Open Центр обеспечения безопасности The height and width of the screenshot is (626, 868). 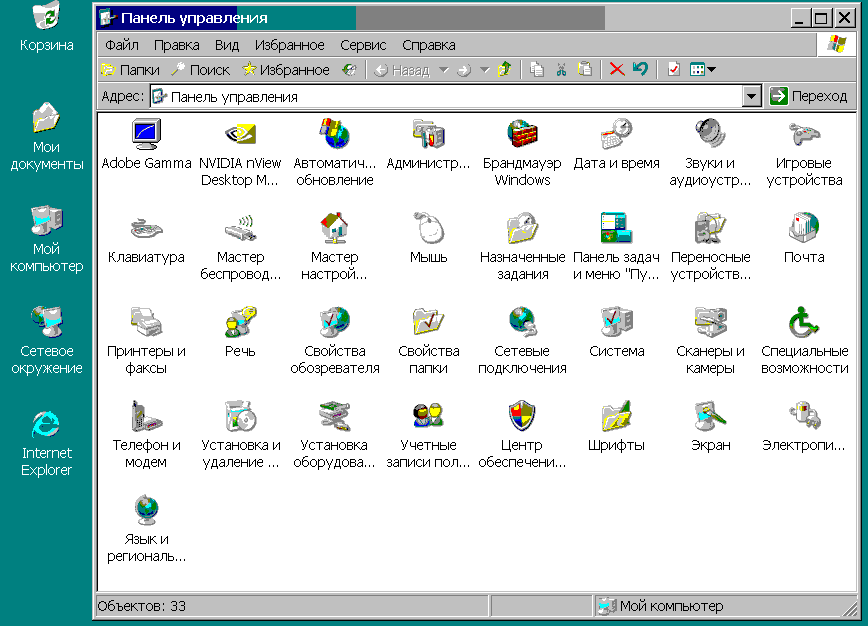pyautogui.click(x=522, y=436)
